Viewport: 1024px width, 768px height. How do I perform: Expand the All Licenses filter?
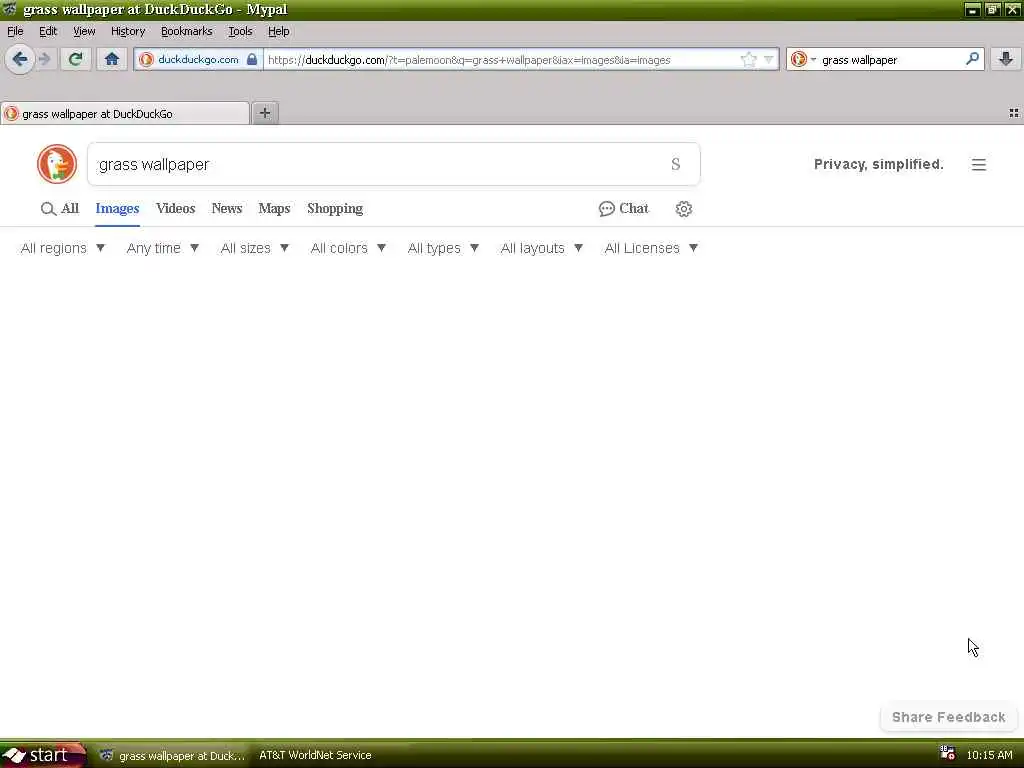[651, 248]
